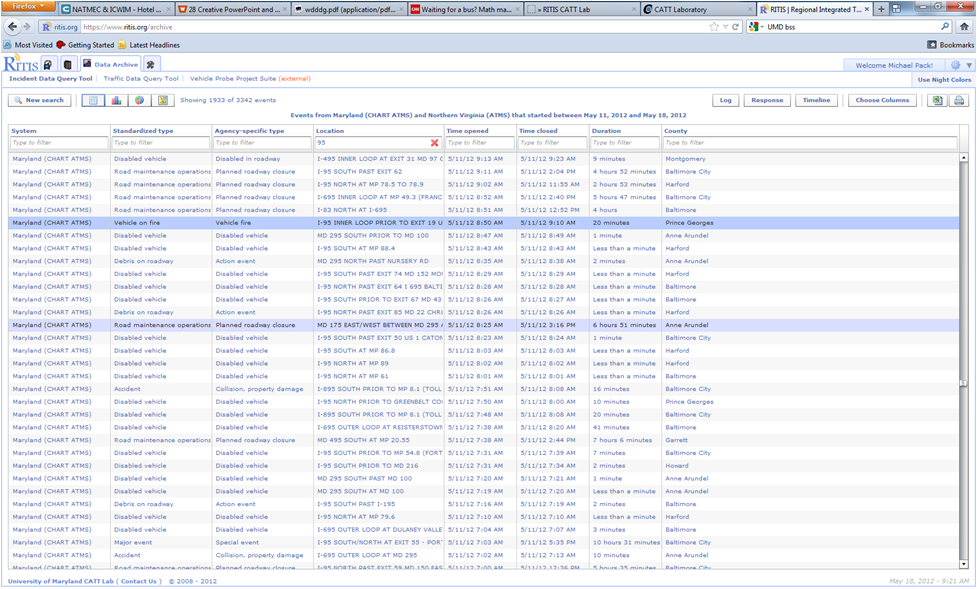This screenshot has height=589, width=977.
Task: Switch to table list view
Action: coord(93,100)
